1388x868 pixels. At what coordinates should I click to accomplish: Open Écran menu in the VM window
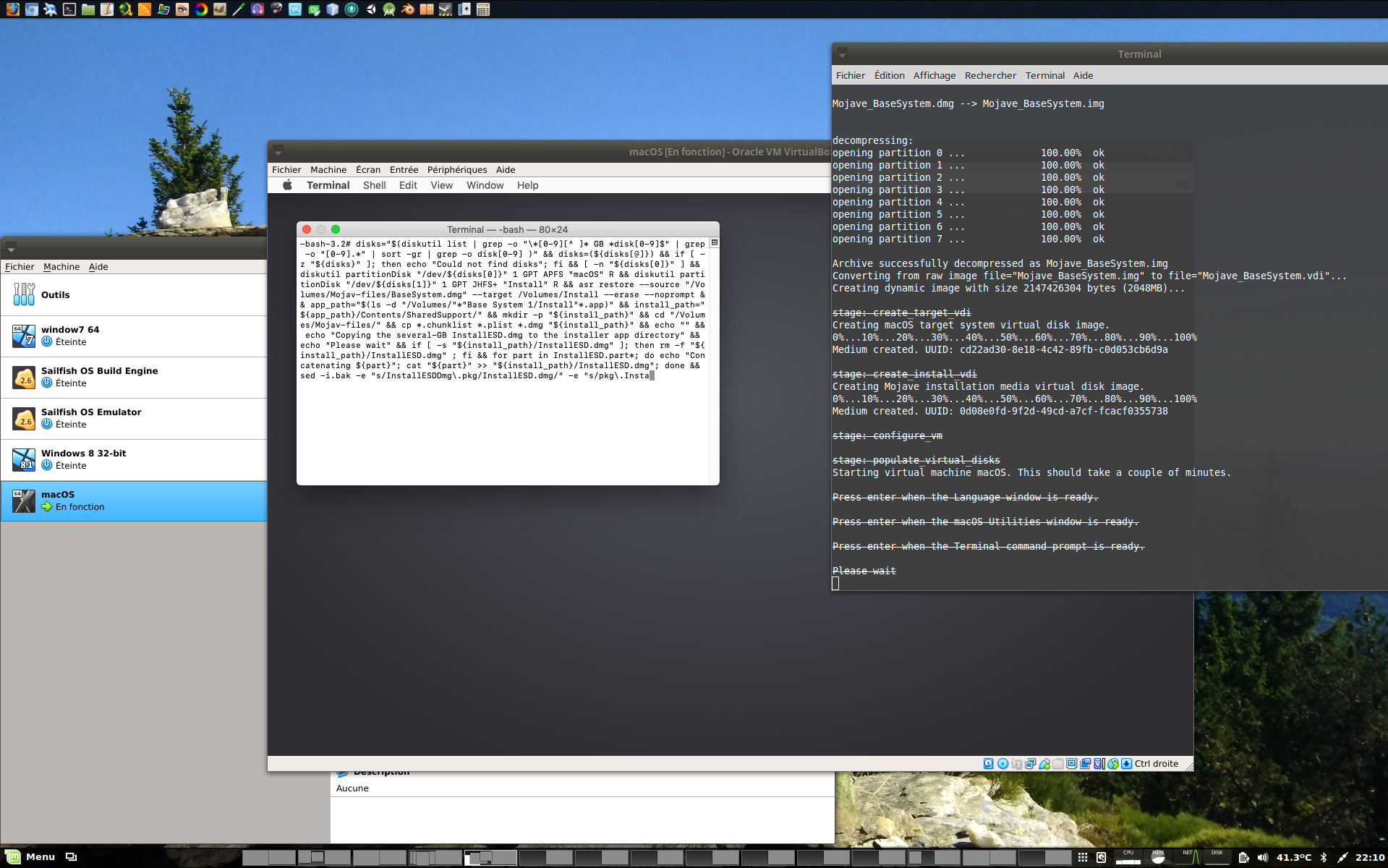point(368,169)
